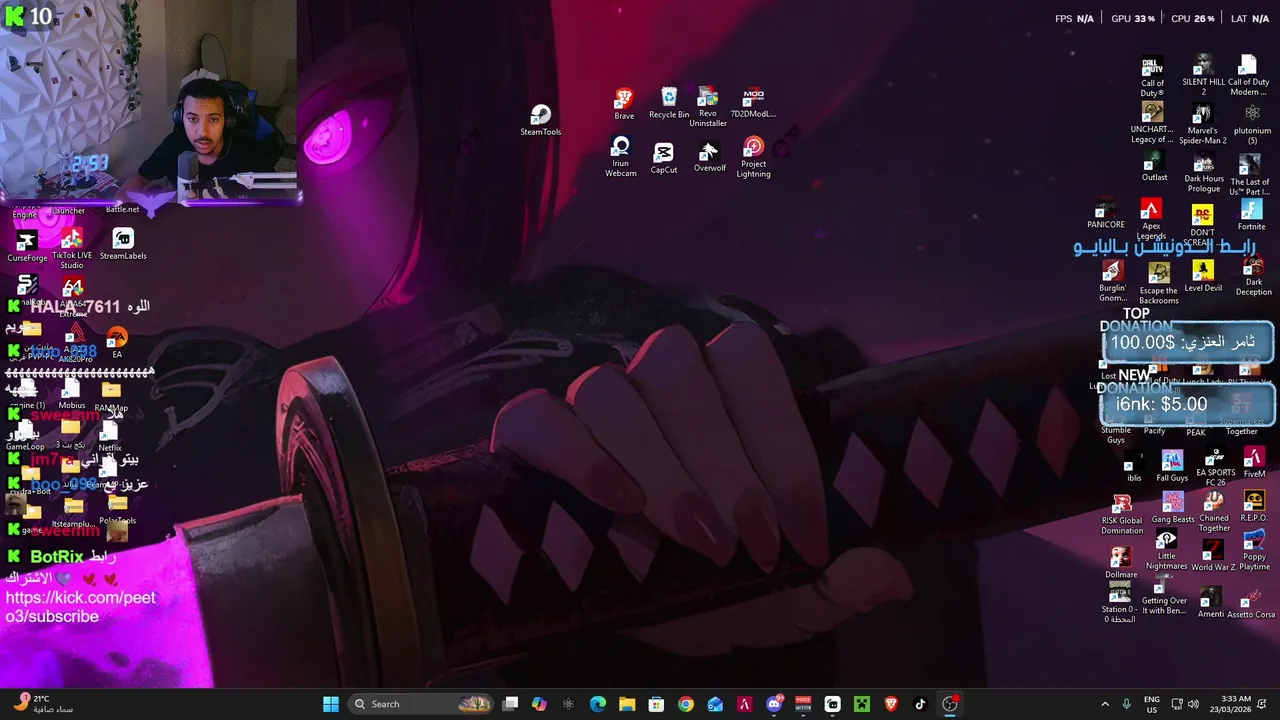Image resolution: width=1280 pixels, height=720 pixels.
Task: Open the Burglin' Gnomes shortcut
Action: 1112,282
